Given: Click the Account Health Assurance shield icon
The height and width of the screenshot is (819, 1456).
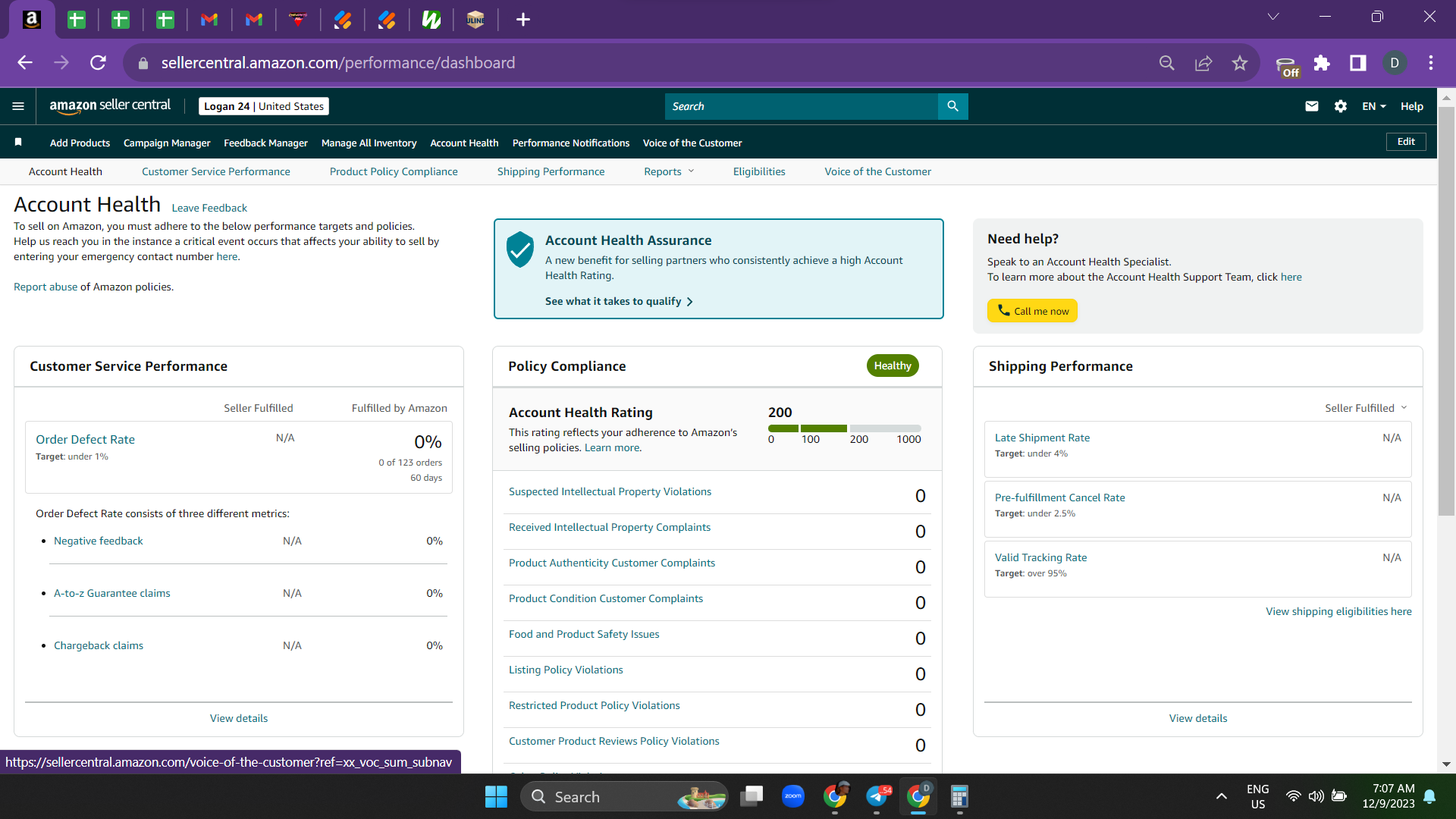Looking at the screenshot, I should pos(520,249).
